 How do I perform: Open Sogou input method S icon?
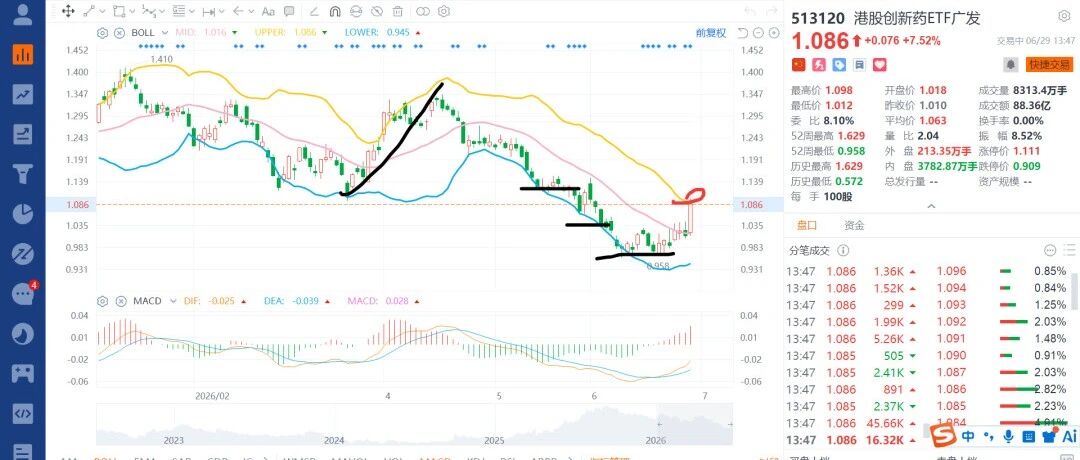[944, 434]
